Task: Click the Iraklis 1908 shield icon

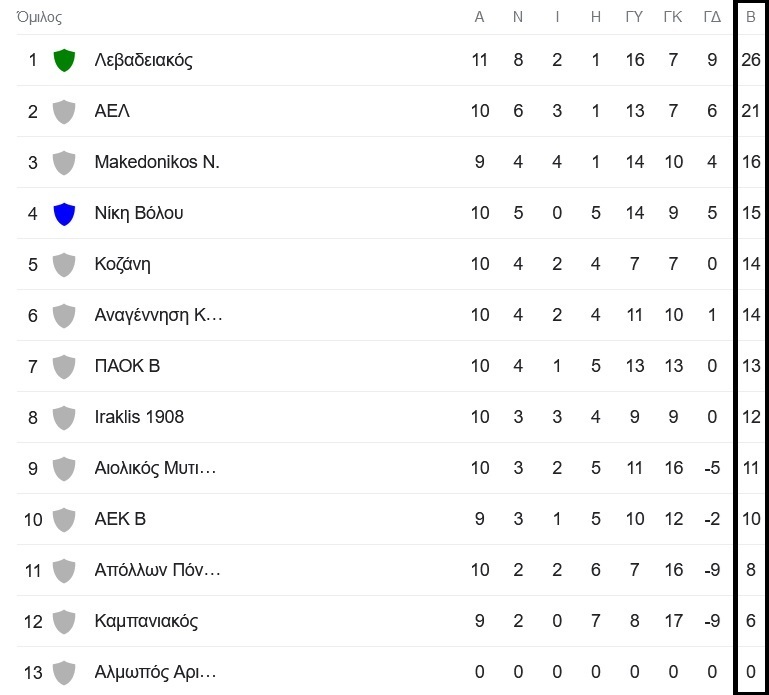Action: point(64,418)
